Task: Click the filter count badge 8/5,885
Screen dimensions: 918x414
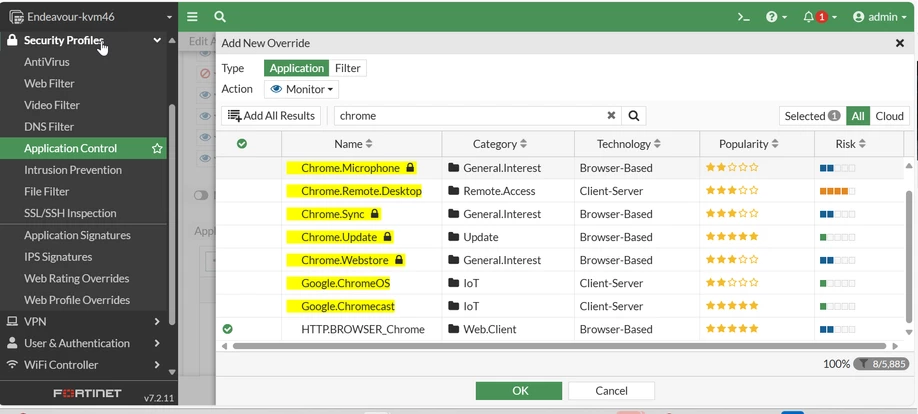Action: pos(880,364)
